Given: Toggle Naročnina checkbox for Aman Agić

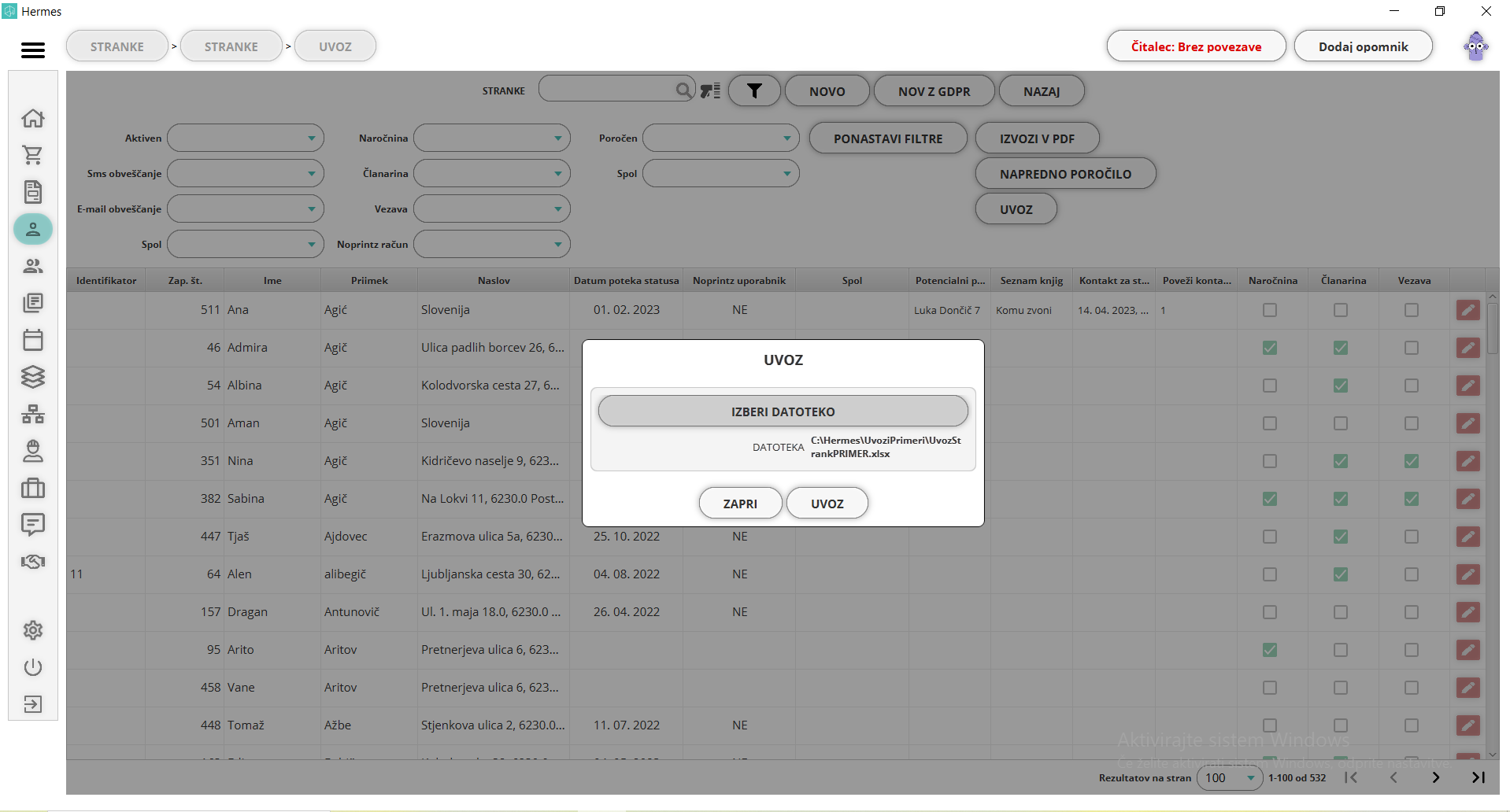Looking at the screenshot, I should (1270, 423).
